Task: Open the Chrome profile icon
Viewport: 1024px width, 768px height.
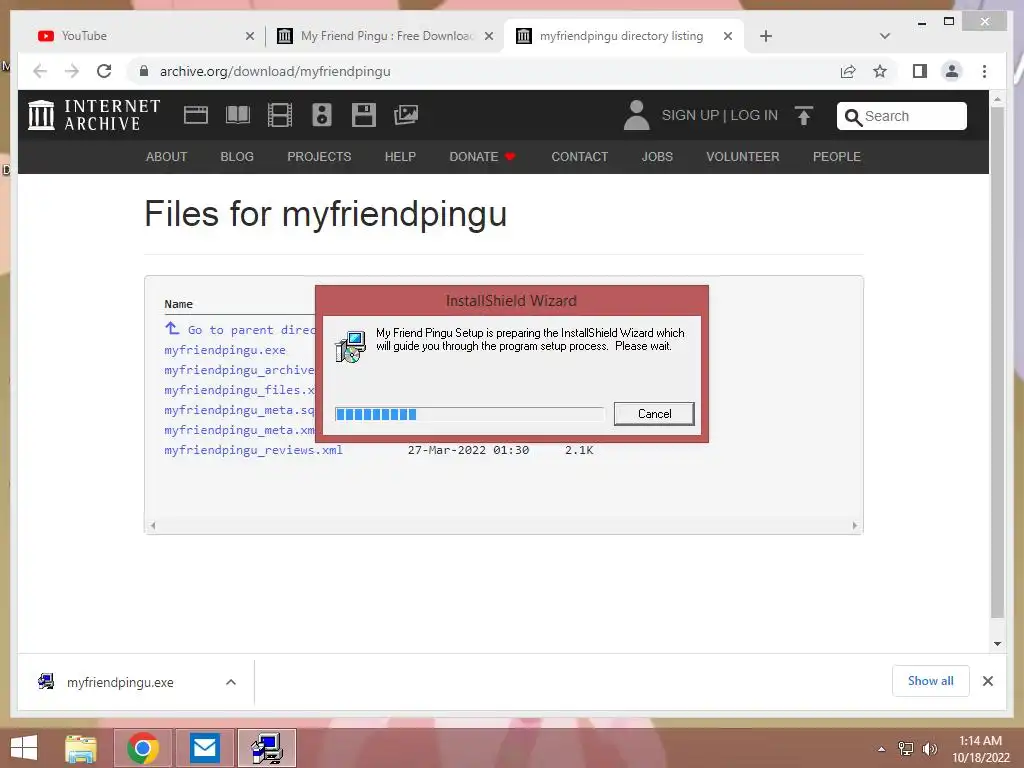Action: pos(952,71)
